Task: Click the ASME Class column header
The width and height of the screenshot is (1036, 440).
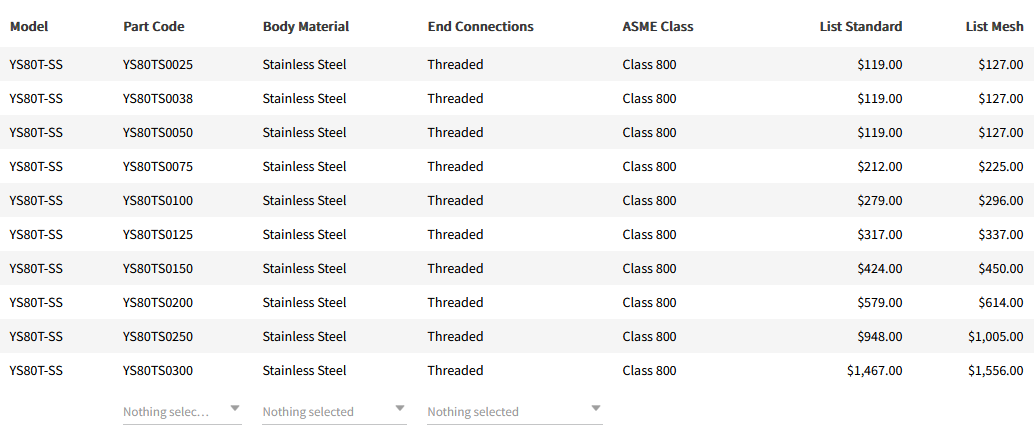Action: (658, 27)
